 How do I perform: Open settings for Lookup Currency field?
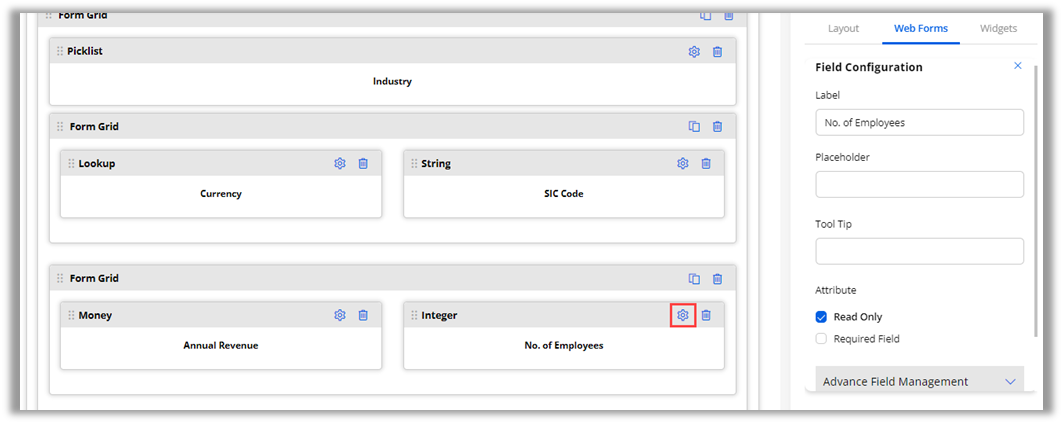340,163
